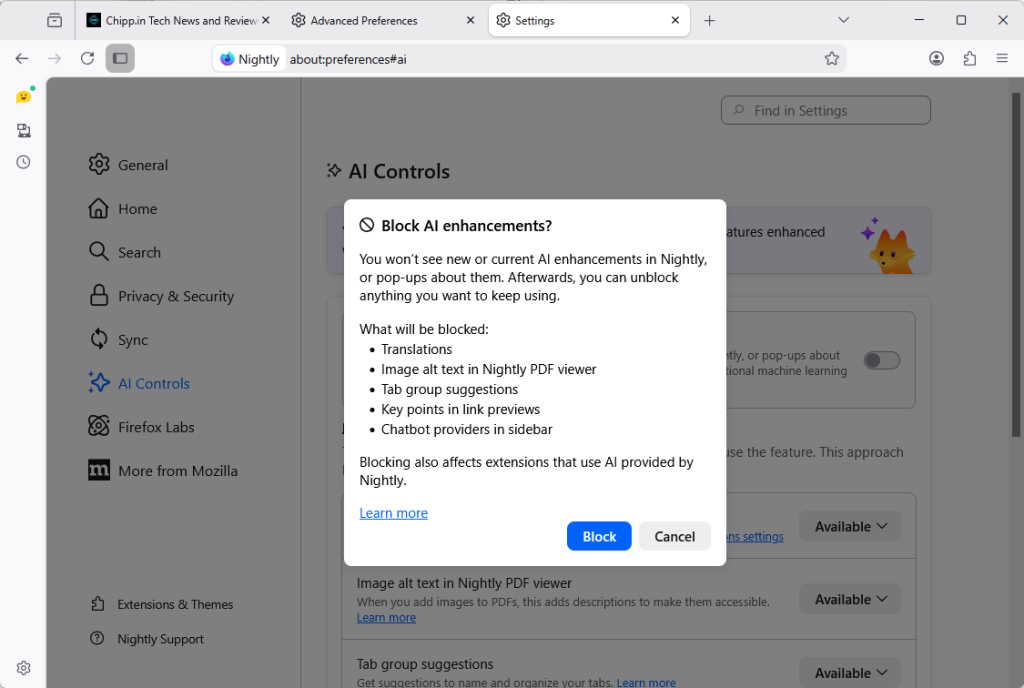This screenshot has width=1024, height=688.
Task: Open Privacy & Security settings category
Action: pos(175,296)
